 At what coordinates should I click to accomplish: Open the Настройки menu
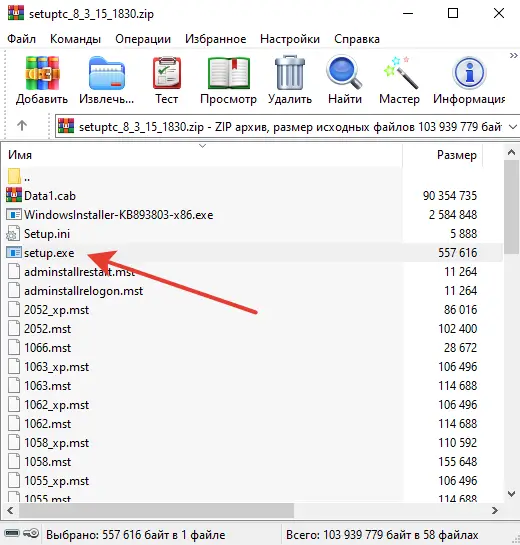point(290,39)
